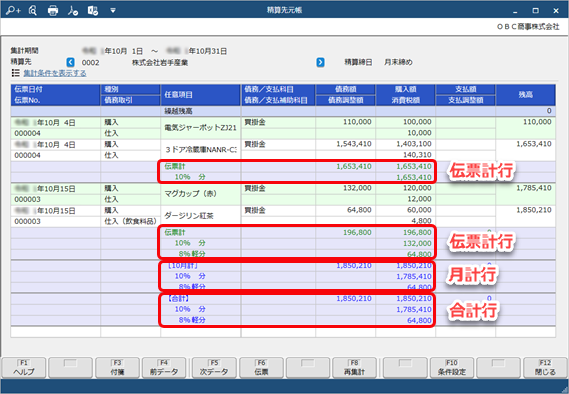Select the 電気ジャーポットZJ21 row item
The height and width of the screenshot is (394, 569).
(201, 128)
